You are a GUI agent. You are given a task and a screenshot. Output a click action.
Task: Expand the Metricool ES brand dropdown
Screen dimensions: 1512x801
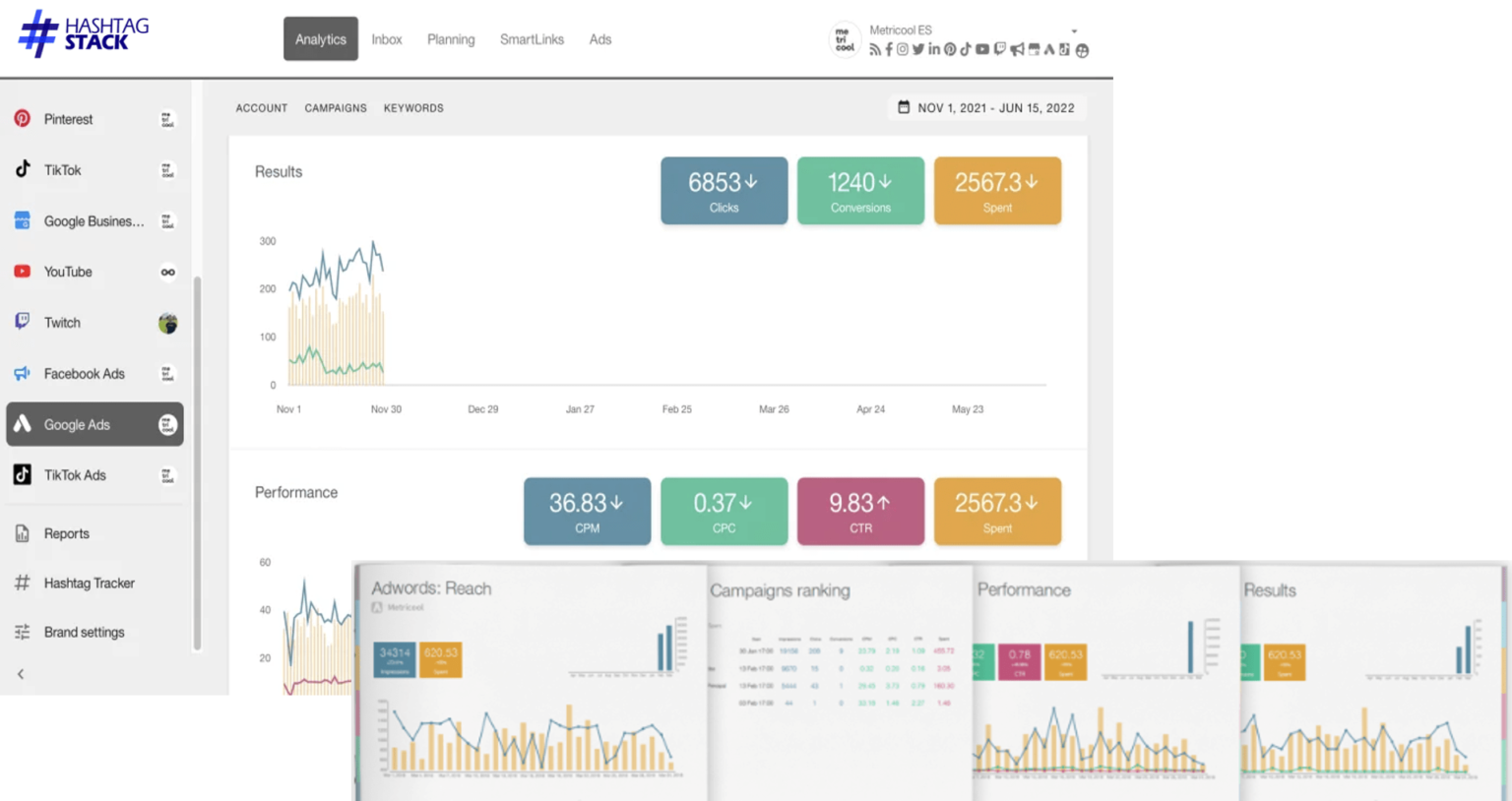[1074, 31]
